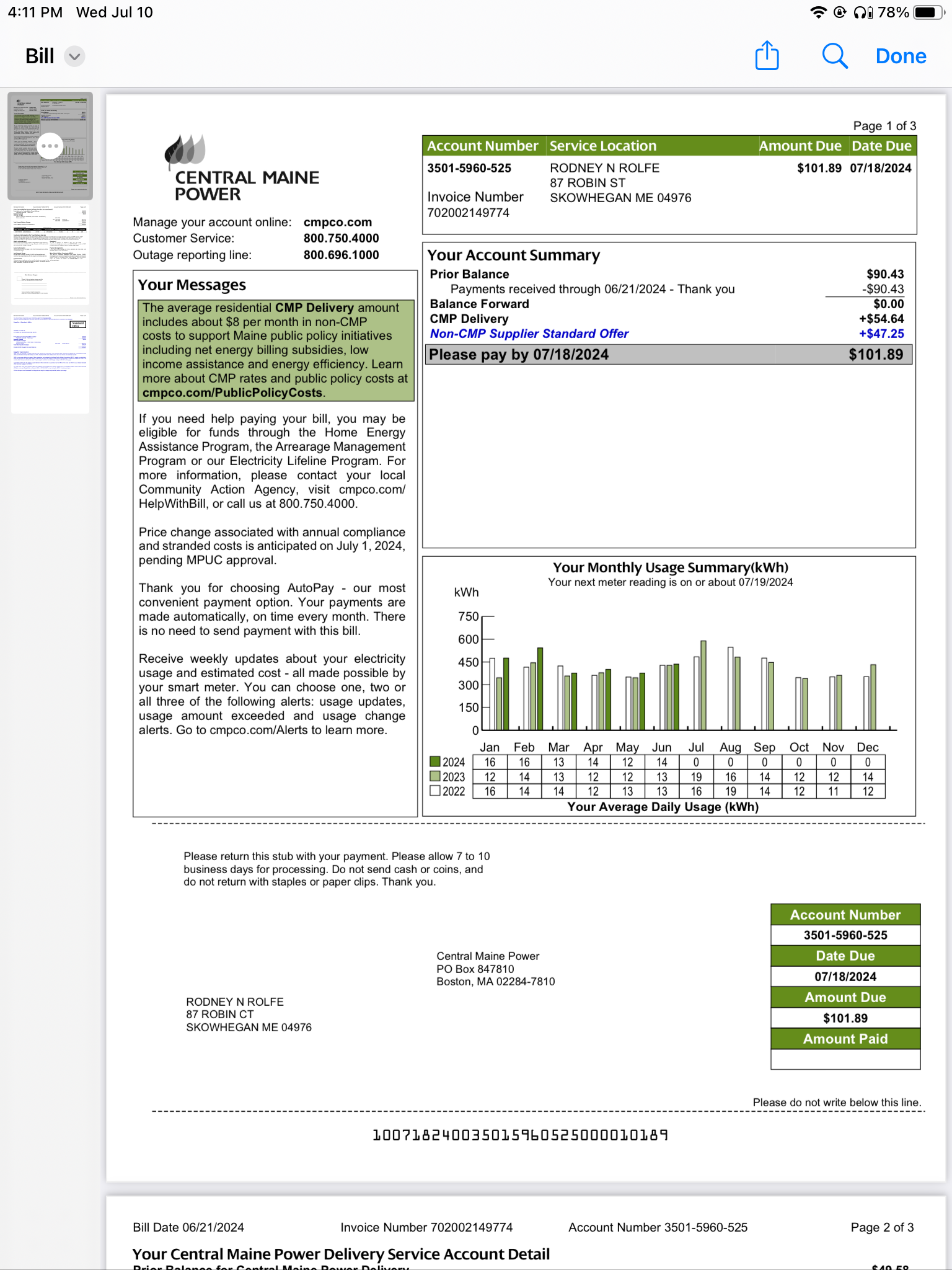Select the page 3 thumbnail in sidebar

tap(50, 363)
